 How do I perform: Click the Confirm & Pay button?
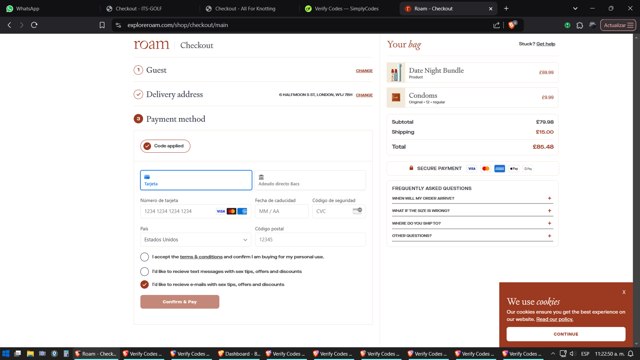(x=180, y=302)
